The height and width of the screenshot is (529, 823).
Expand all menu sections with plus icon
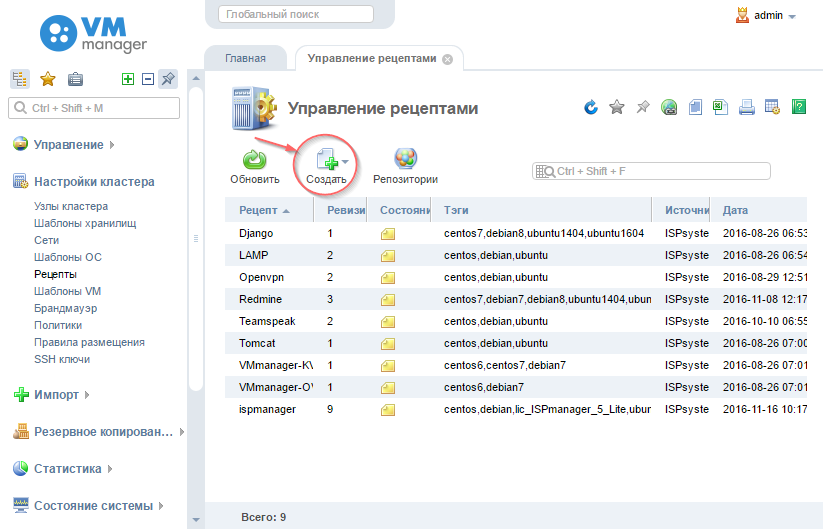pos(128,79)
